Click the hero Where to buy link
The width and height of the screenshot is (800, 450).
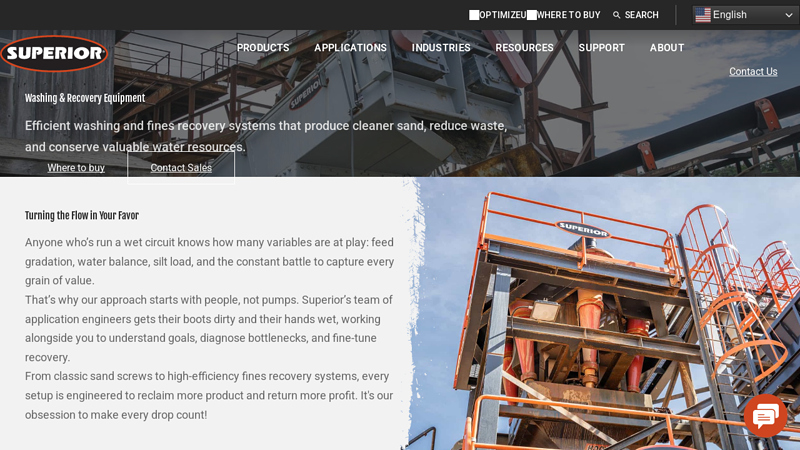(x=76, y=167)
